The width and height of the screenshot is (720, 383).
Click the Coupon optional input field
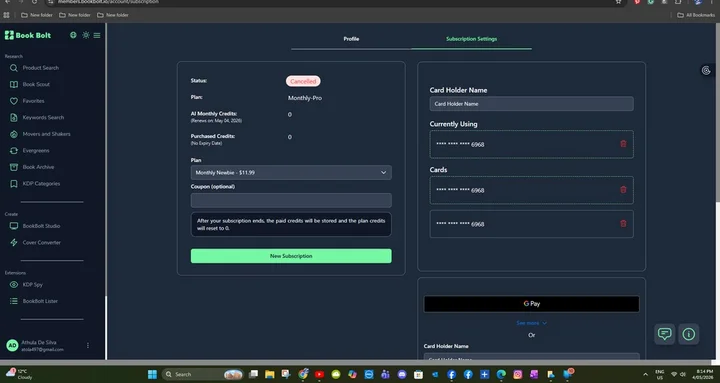pyautogui.click(x=291, y=200)
